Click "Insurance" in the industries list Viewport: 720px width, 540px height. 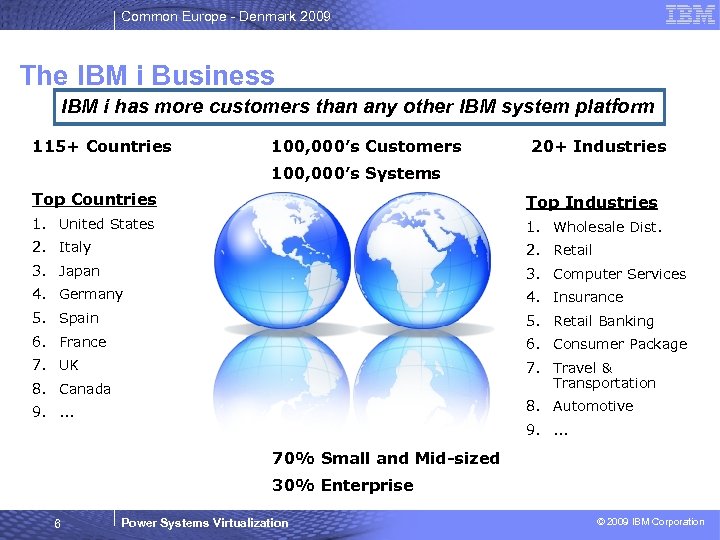[588, 298]
